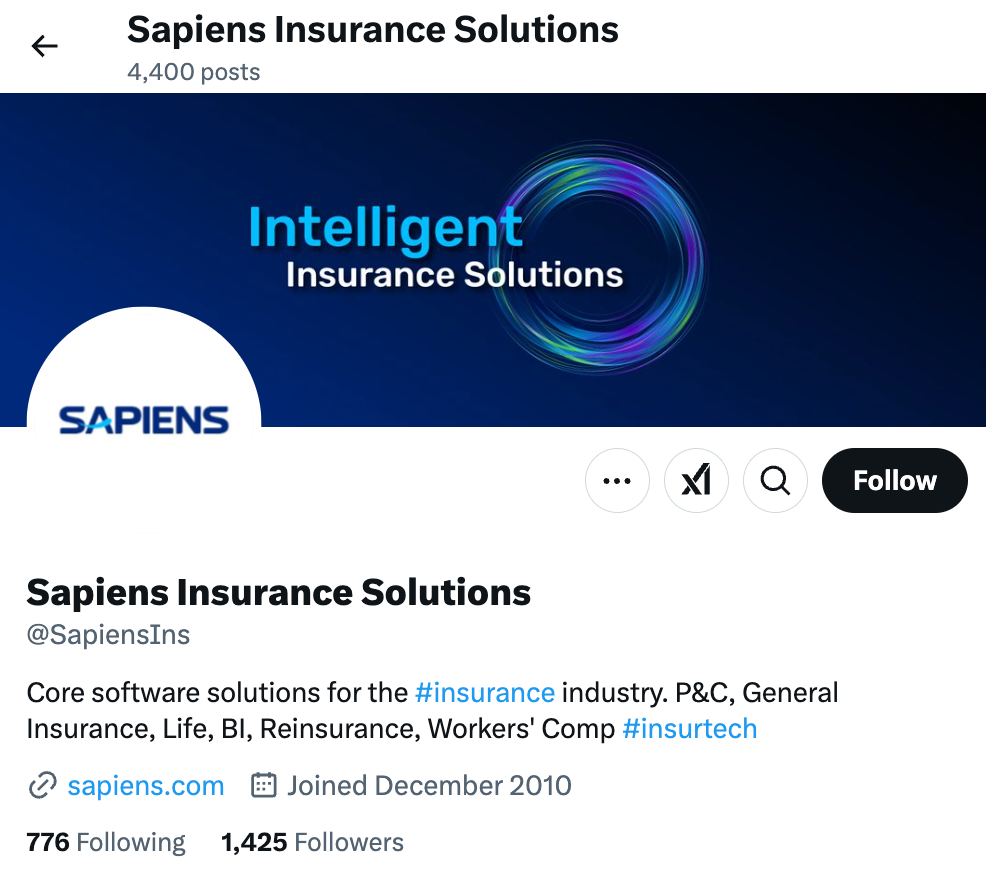Visit the sapiens.com website link

[x=145, y=786]
